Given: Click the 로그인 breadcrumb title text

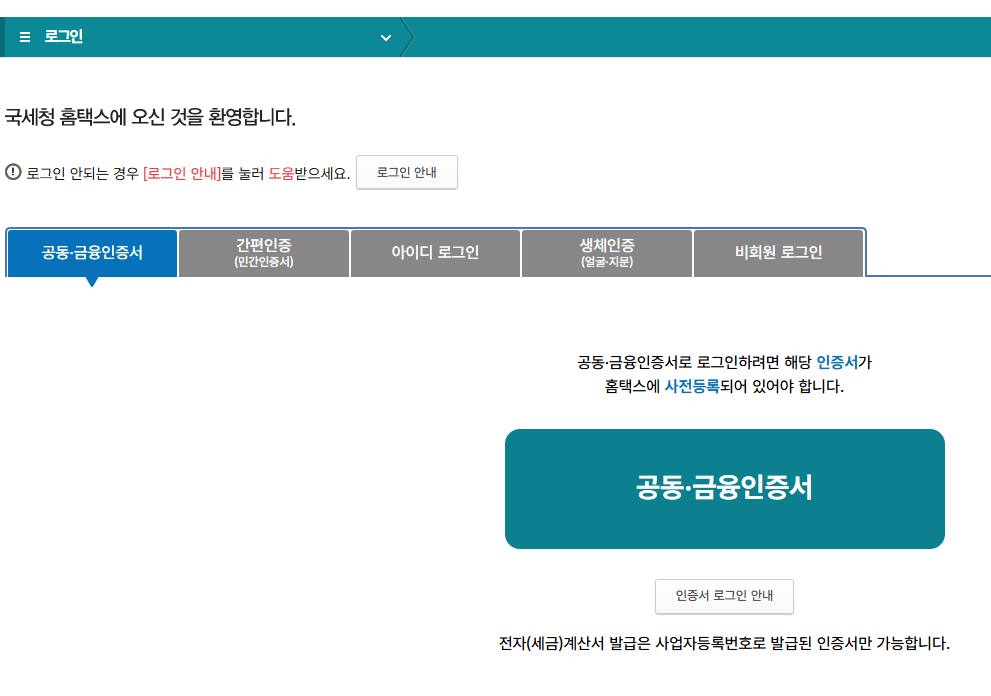Looking at the screenshot, I should [x=63, y=37].
